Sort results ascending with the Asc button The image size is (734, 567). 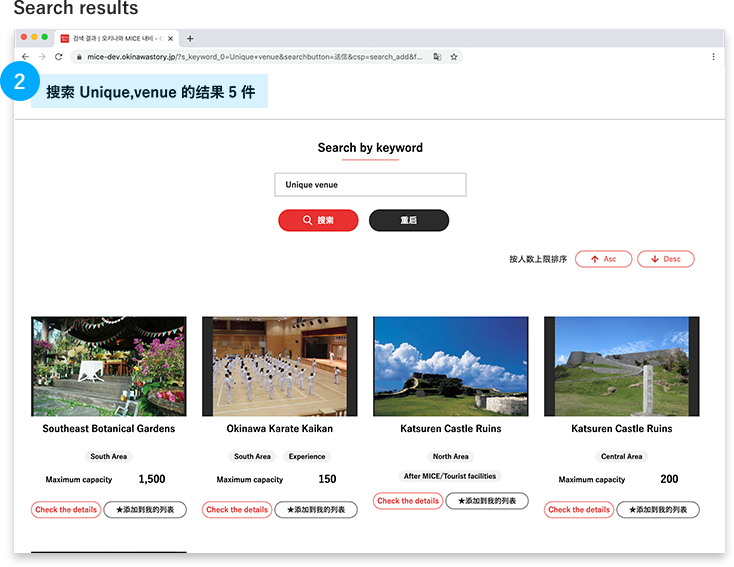click(x=603, y=259)
